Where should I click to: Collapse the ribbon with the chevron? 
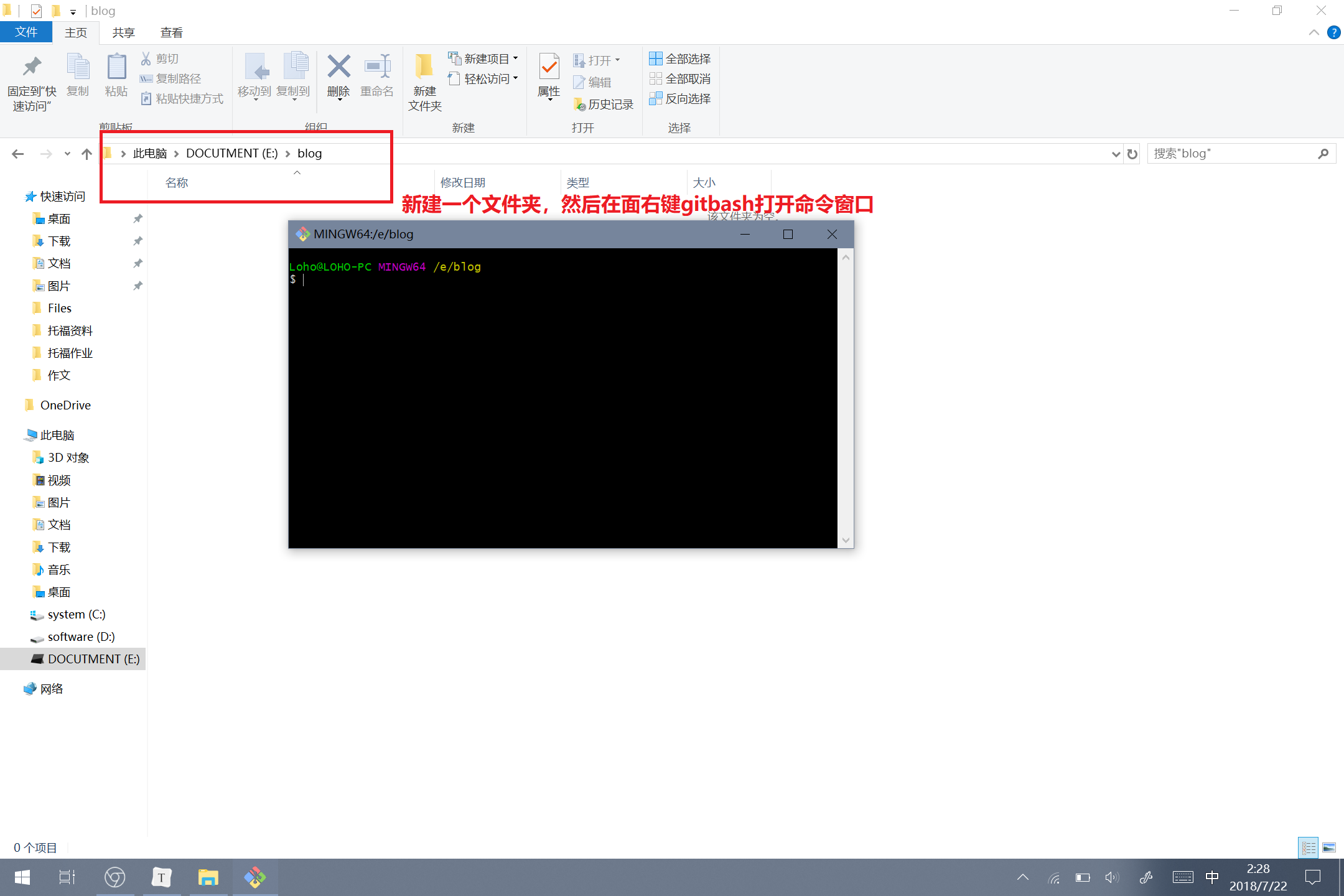coord(1314,32)
